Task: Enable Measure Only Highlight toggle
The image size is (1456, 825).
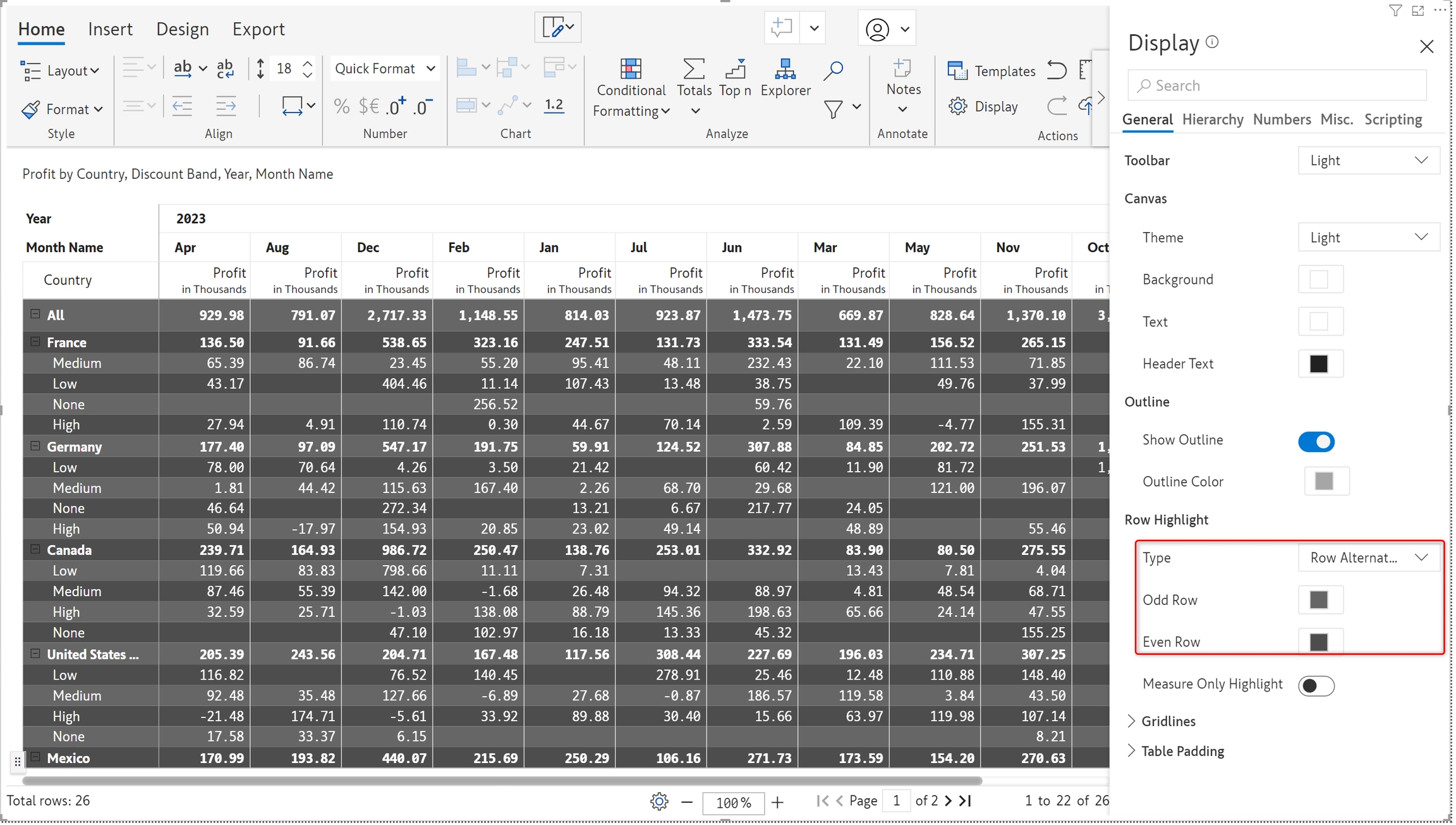Action: (1316, 685)
